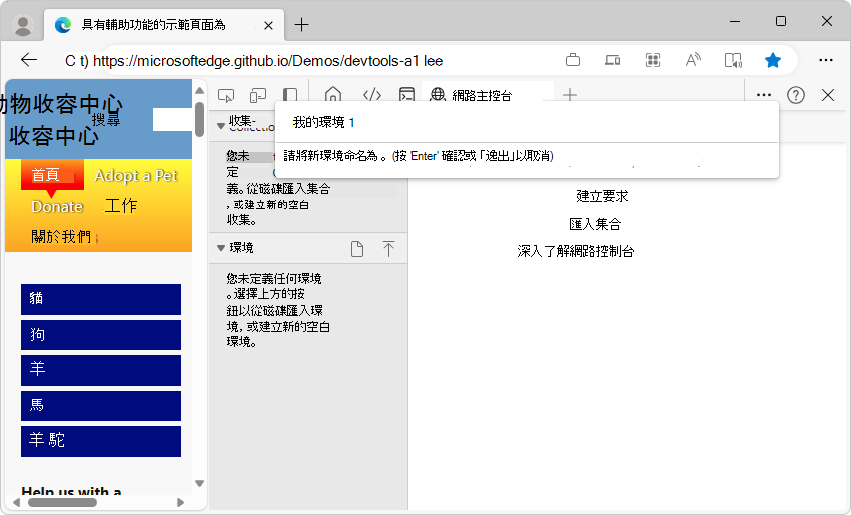Activate the Read Aloud icon

click(x=693, y=60)
